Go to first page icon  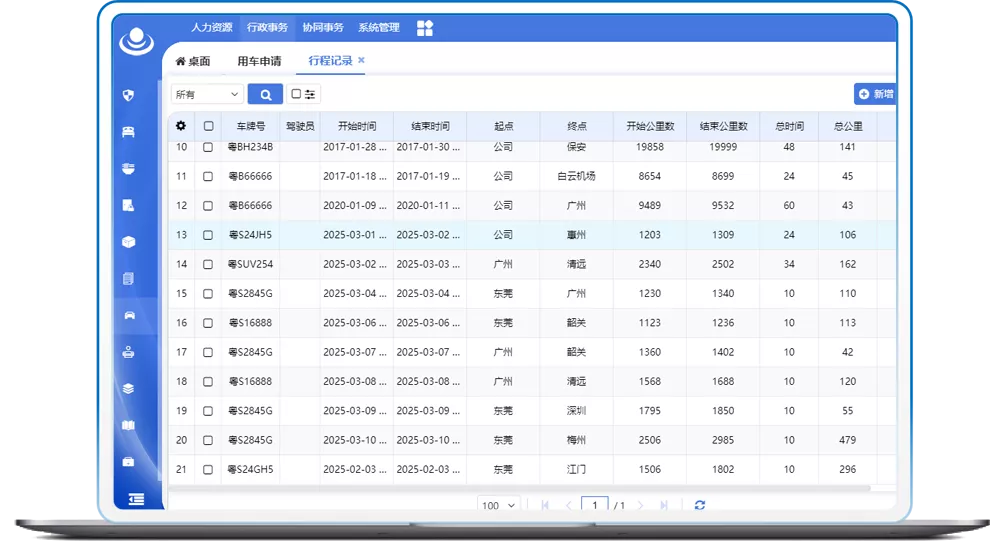click(545, 505)
